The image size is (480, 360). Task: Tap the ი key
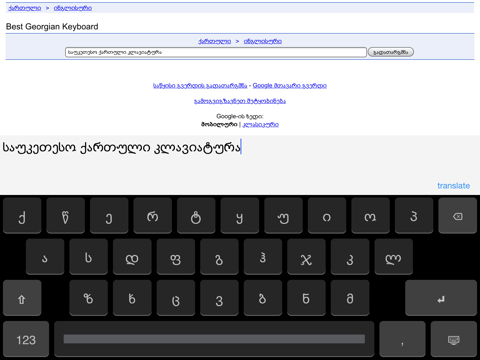[327, 216]
